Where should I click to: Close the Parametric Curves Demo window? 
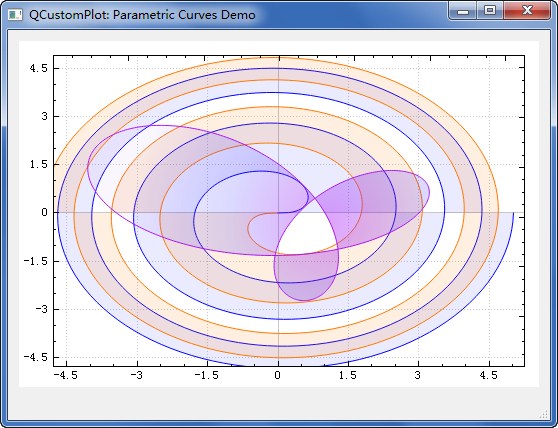527,11
